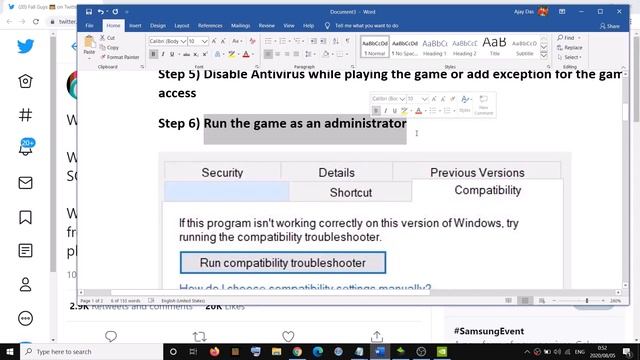Open Twitter Bookmarks icon in sidebar
The width and height of the screenshot is (640, 360).
(25, 217)
